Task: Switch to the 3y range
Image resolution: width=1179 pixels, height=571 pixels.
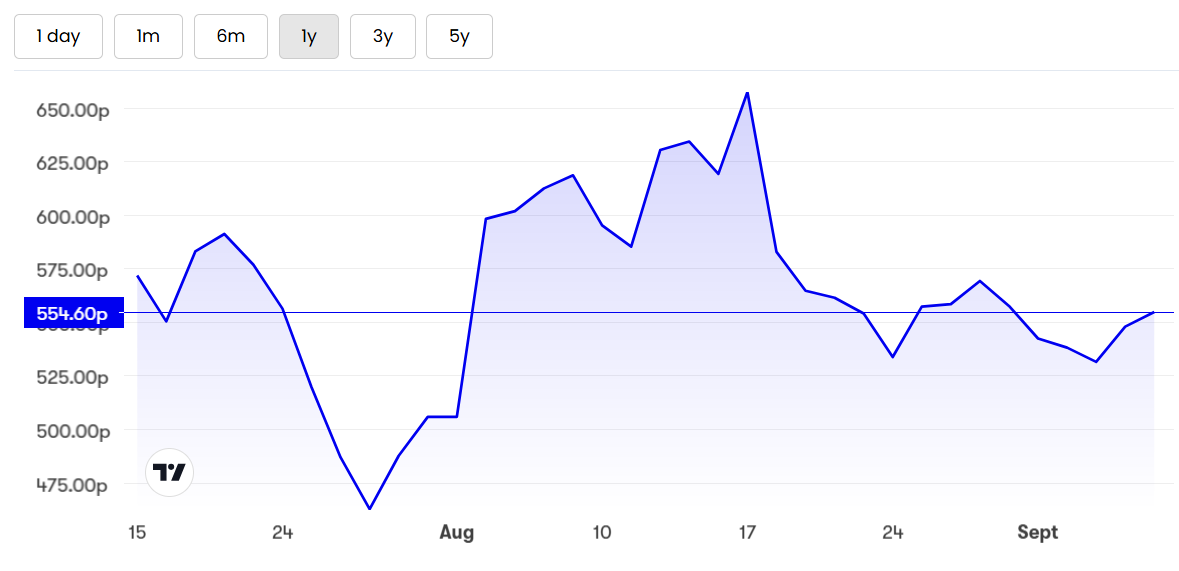Action: click(x=383, y=36)
